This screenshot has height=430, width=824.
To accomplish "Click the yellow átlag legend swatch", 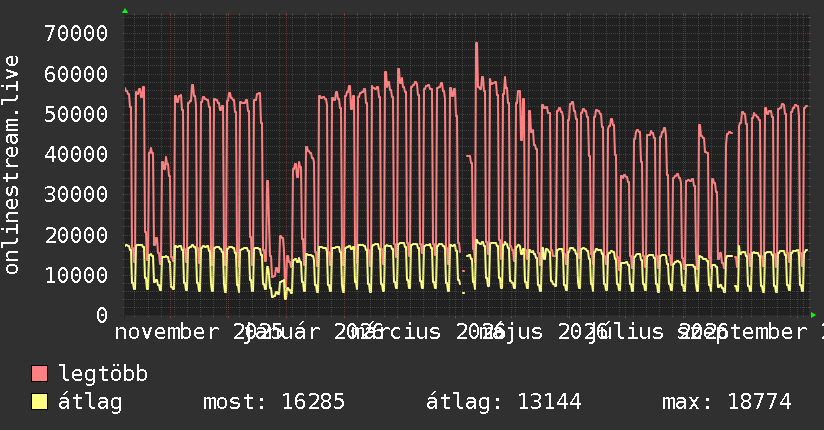I will 39,402.
